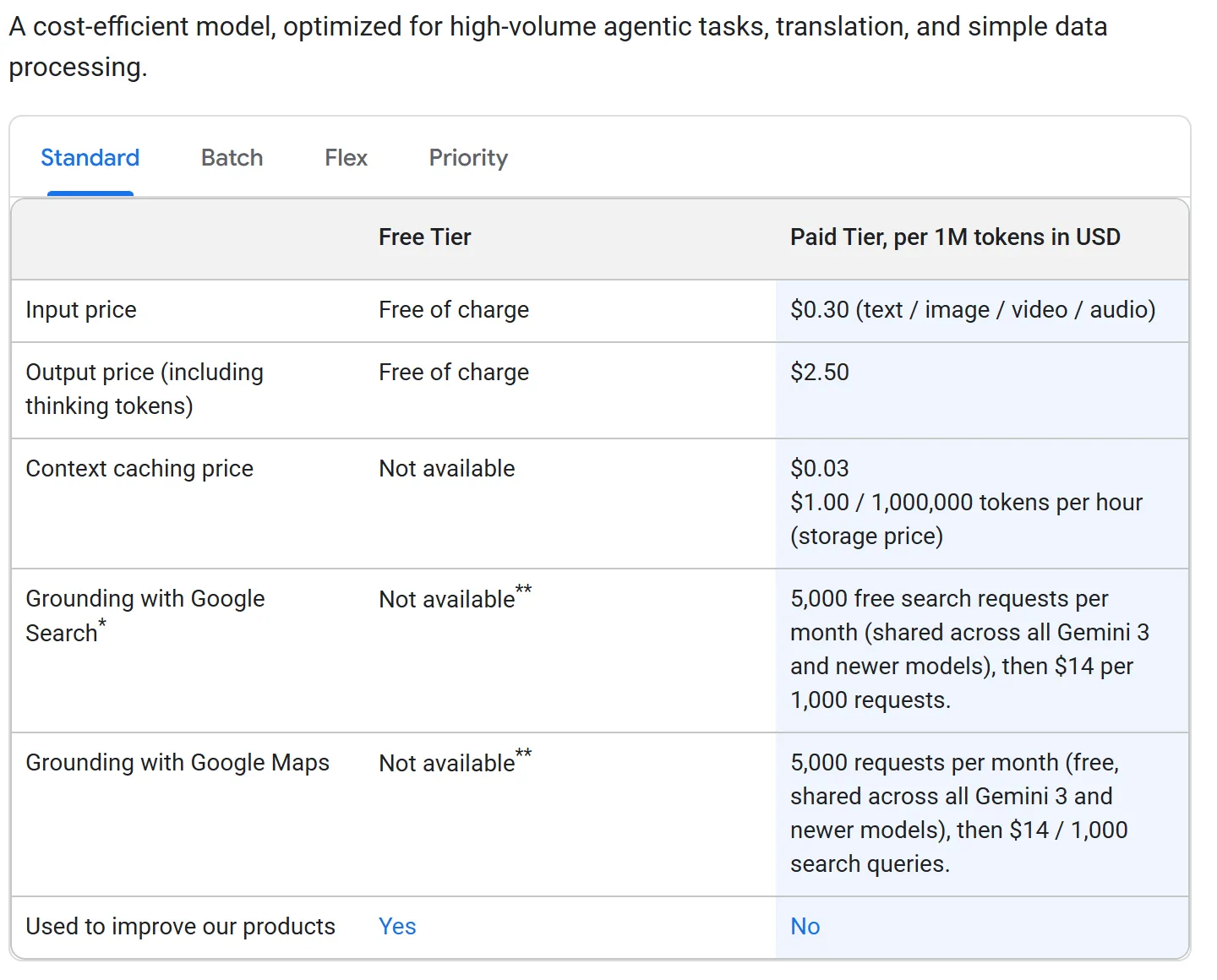Select the Paid Tier per 1M tokens header
Viewport: 1217px width, 980px height.
coord(955,237)
